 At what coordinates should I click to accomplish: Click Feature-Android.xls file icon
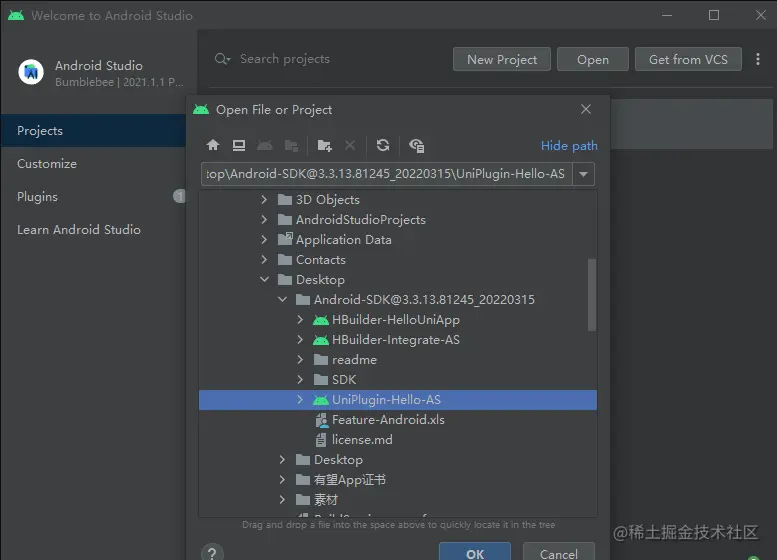pos(322,420)
